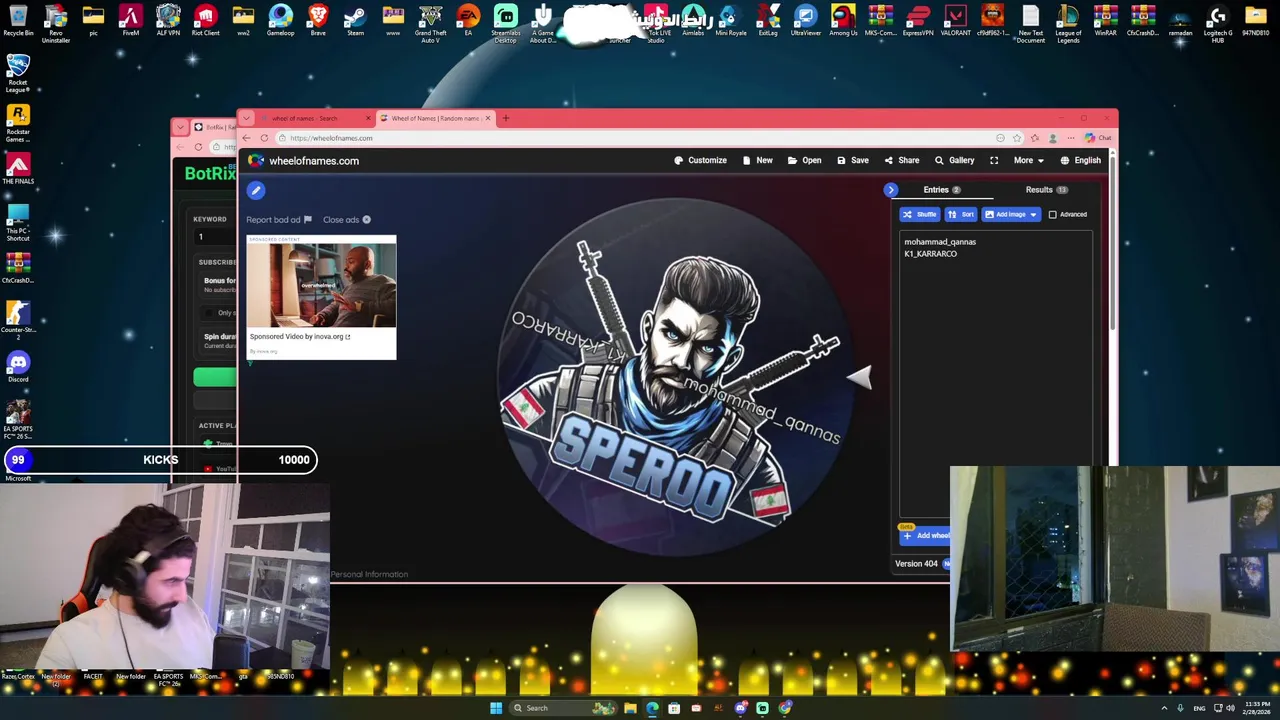Open Discord desktop shortcut
This screenshot has height=720, width=1280.
tap(18, 367)
